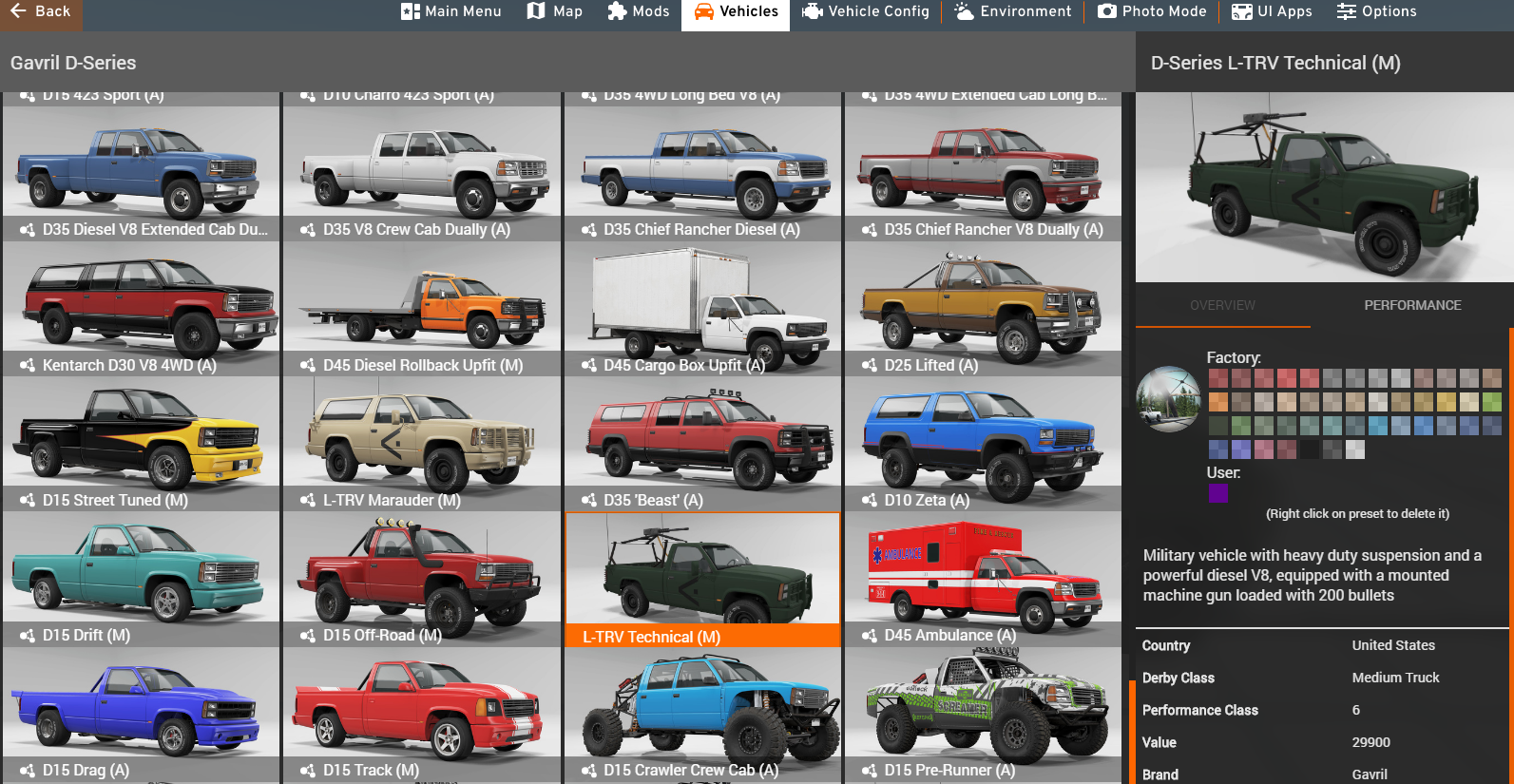Switch to the Overview tab
The width and height of the screenshot is (1514, 784).
(x=1222, y=305)
